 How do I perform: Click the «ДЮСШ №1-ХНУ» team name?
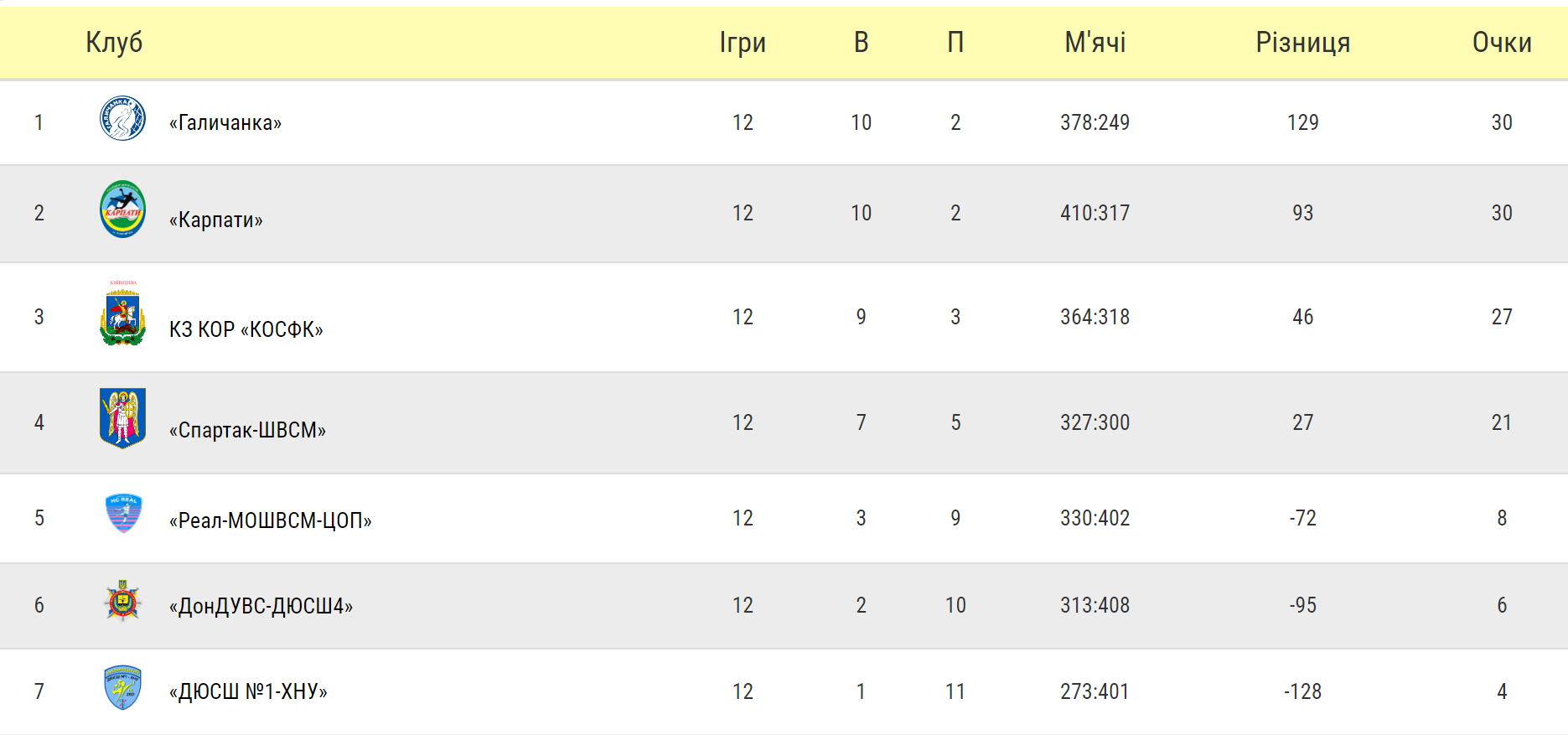[x=248, y=691]
